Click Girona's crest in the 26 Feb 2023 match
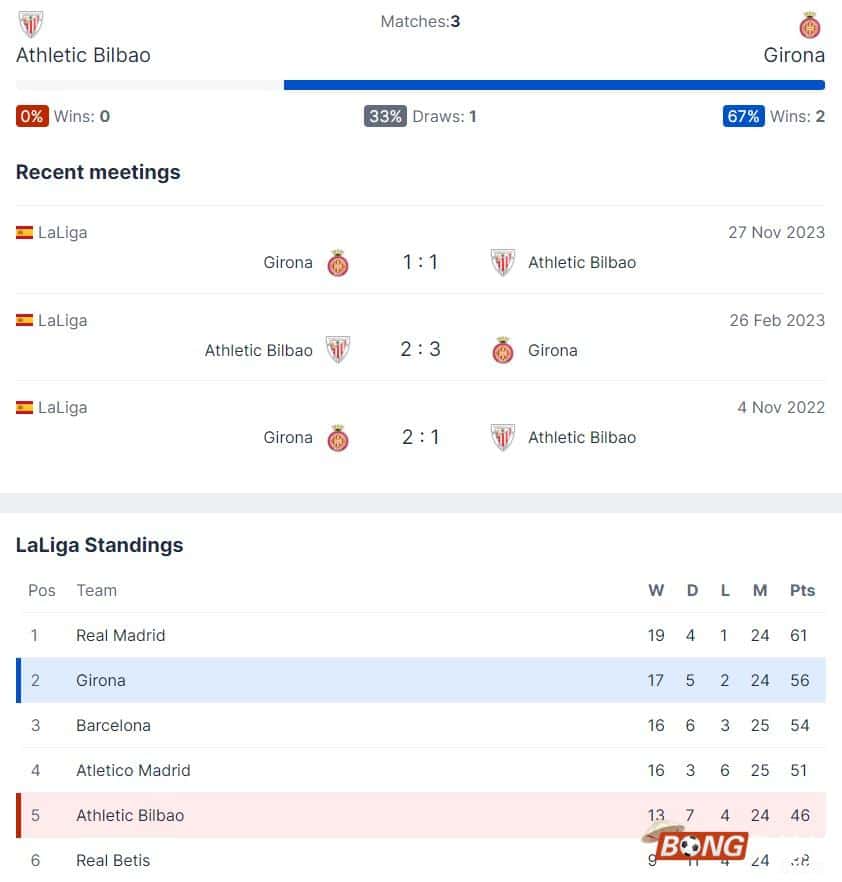Image resolution: width=842 pixels, height=882 pixels. click(x=503, y=350)
